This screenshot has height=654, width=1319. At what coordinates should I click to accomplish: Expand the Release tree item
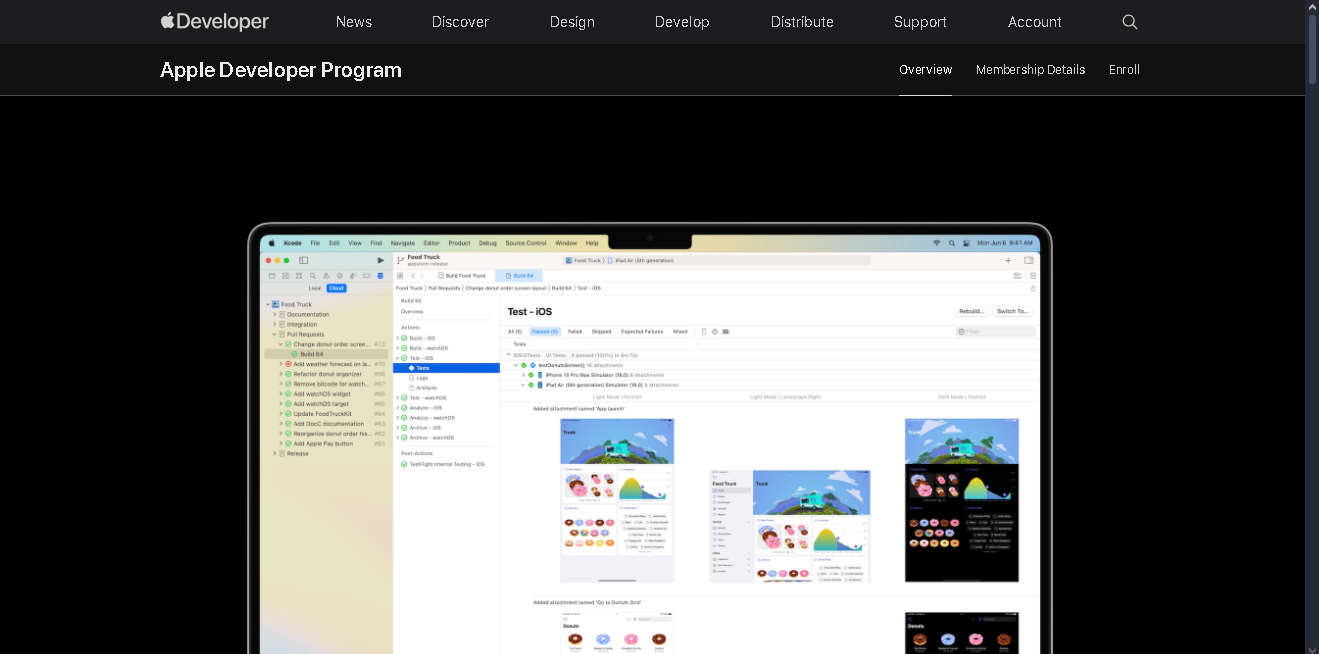click(275, 453)
